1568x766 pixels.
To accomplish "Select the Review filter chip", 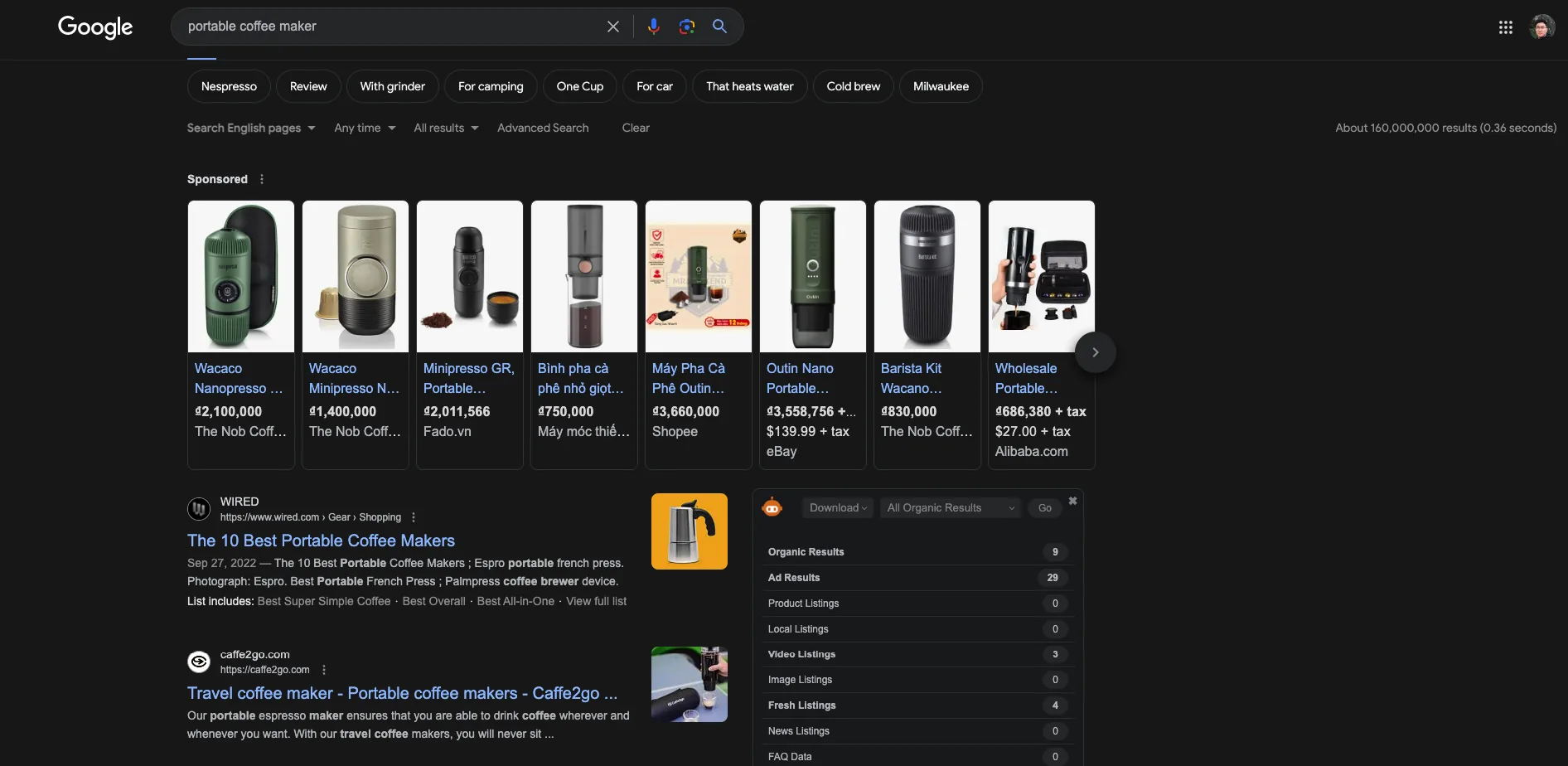I will [x=308, y=86].
